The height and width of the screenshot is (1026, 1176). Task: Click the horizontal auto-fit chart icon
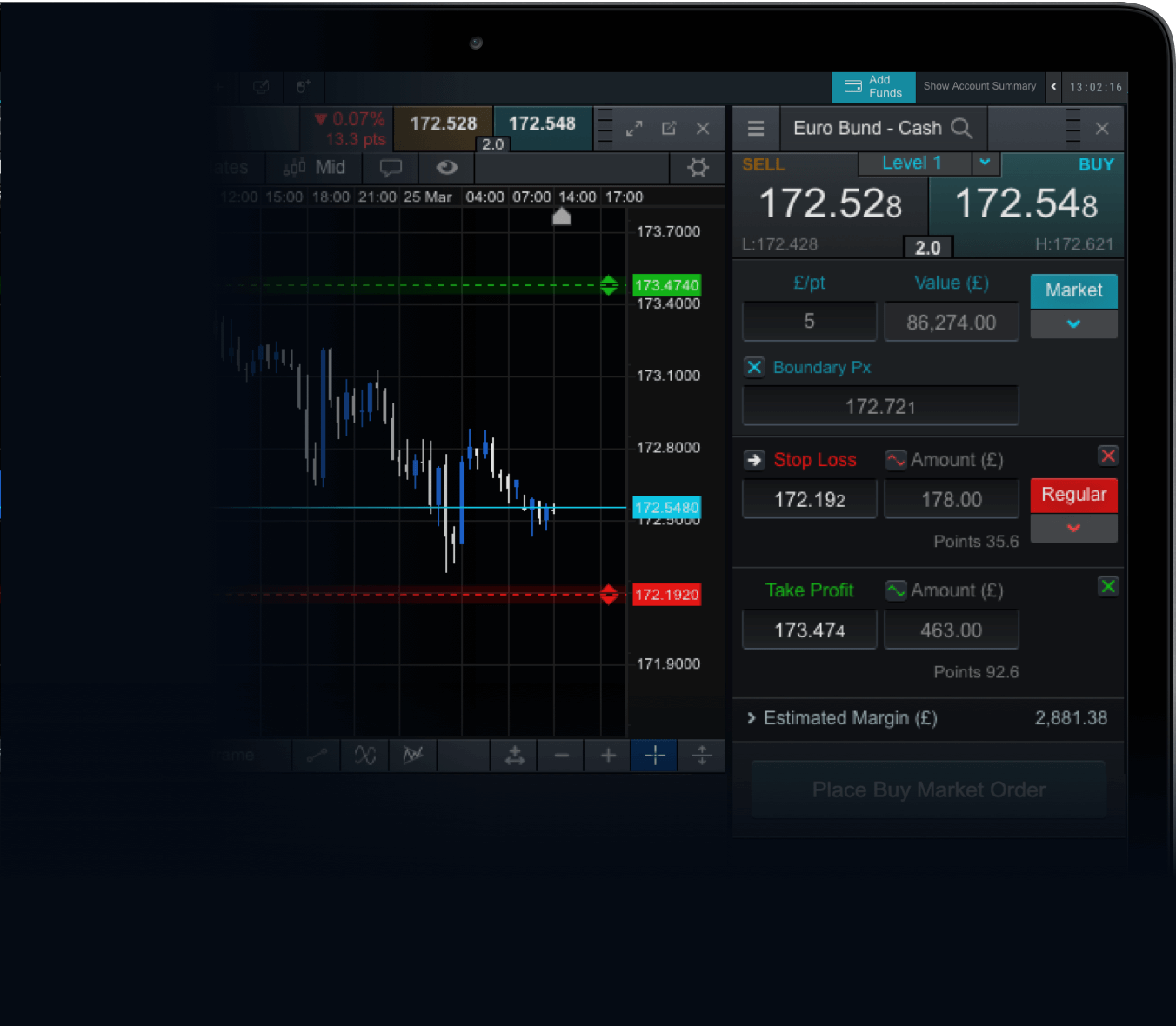pos(514,756)
